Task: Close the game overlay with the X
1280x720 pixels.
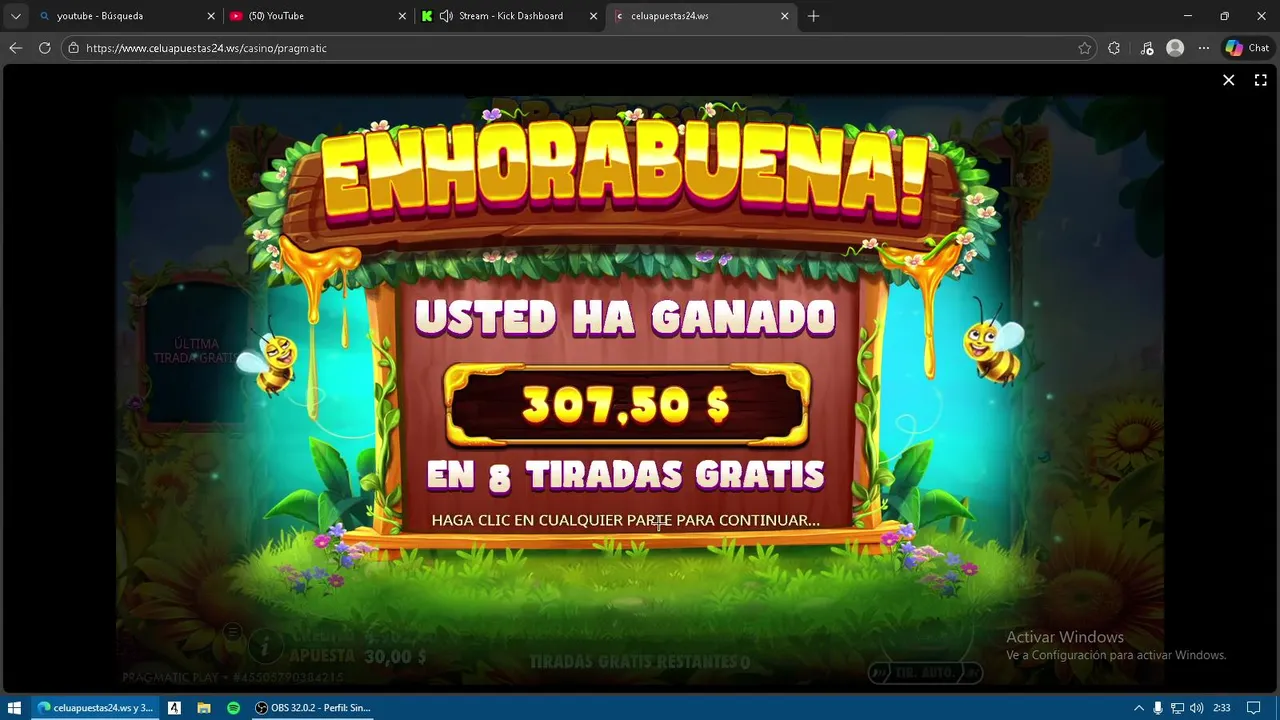Action: coord(1229,80)
